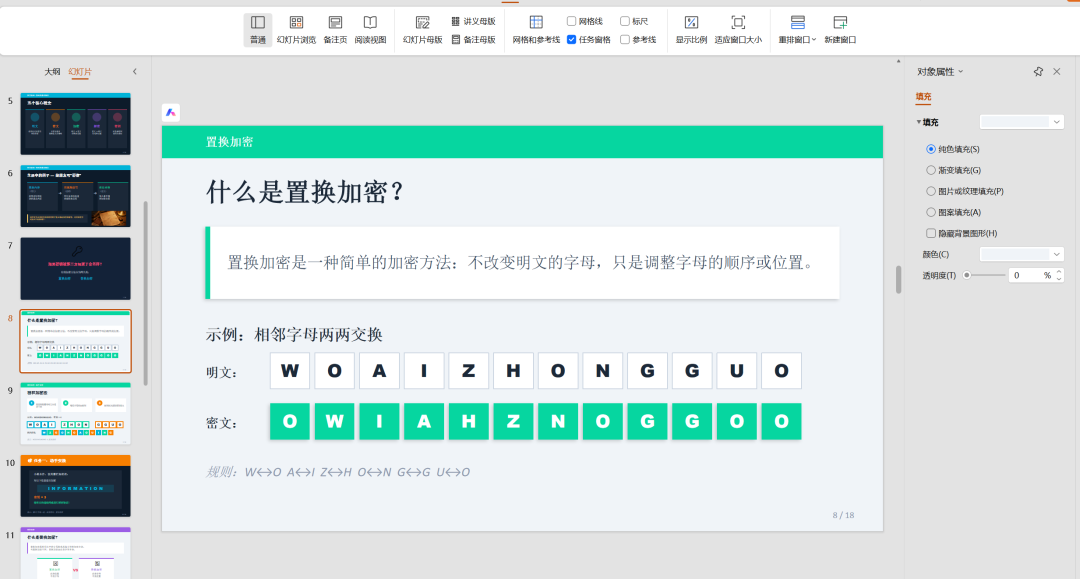Image resolution: width=1080 pixels, height=579 pixels.
Task: Select Pattern fill (图案填充) radio
Action: pyautogui.click(x=931, y=212)
